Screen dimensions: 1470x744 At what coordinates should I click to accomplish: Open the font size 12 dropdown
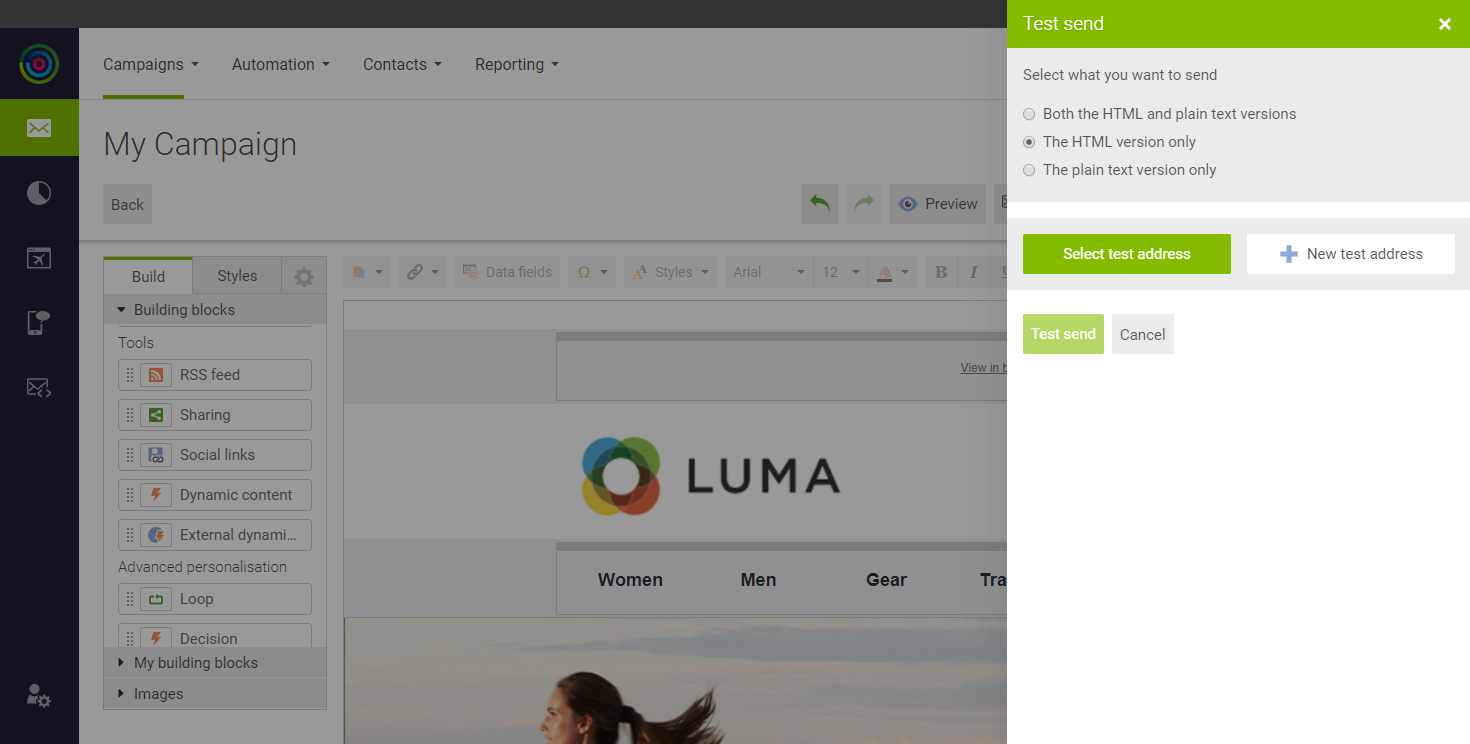point(840,272)
